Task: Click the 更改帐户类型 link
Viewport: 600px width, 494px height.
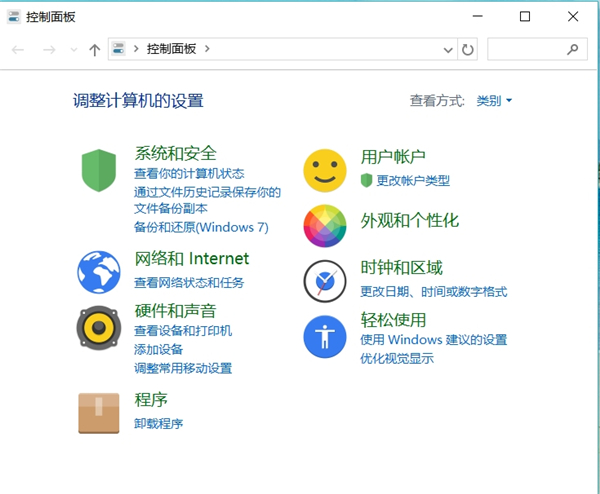Action: coord(413,180)
